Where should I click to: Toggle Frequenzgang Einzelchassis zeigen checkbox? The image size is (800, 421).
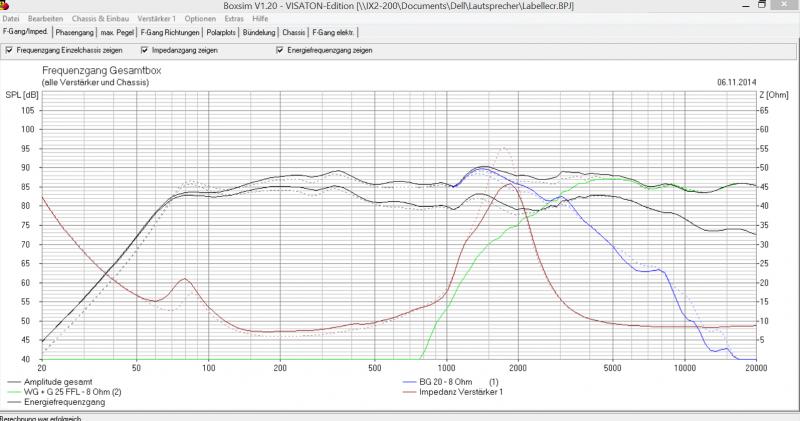[9, 50]
